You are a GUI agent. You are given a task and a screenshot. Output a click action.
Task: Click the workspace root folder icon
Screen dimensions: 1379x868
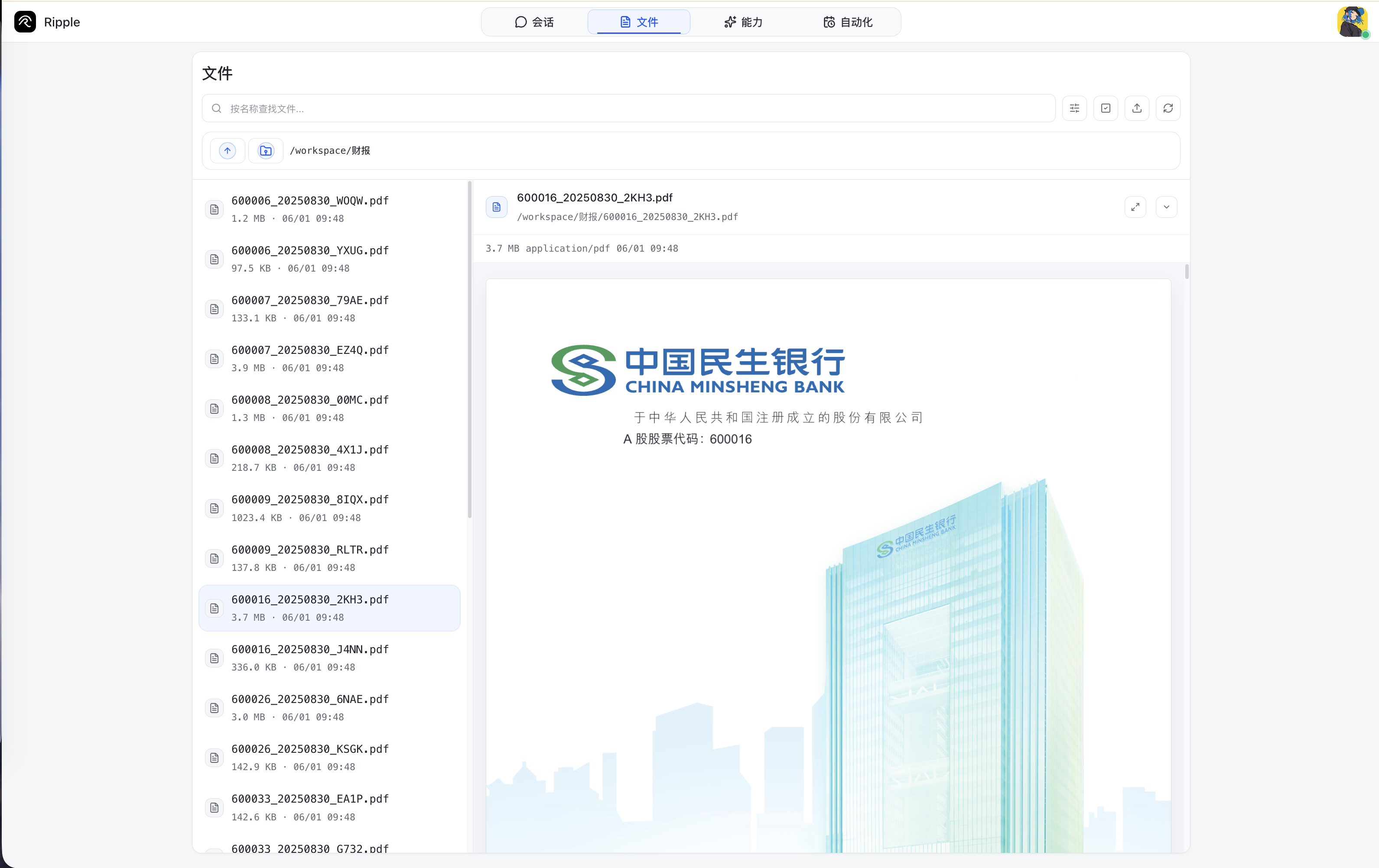(x=266, y=150)
